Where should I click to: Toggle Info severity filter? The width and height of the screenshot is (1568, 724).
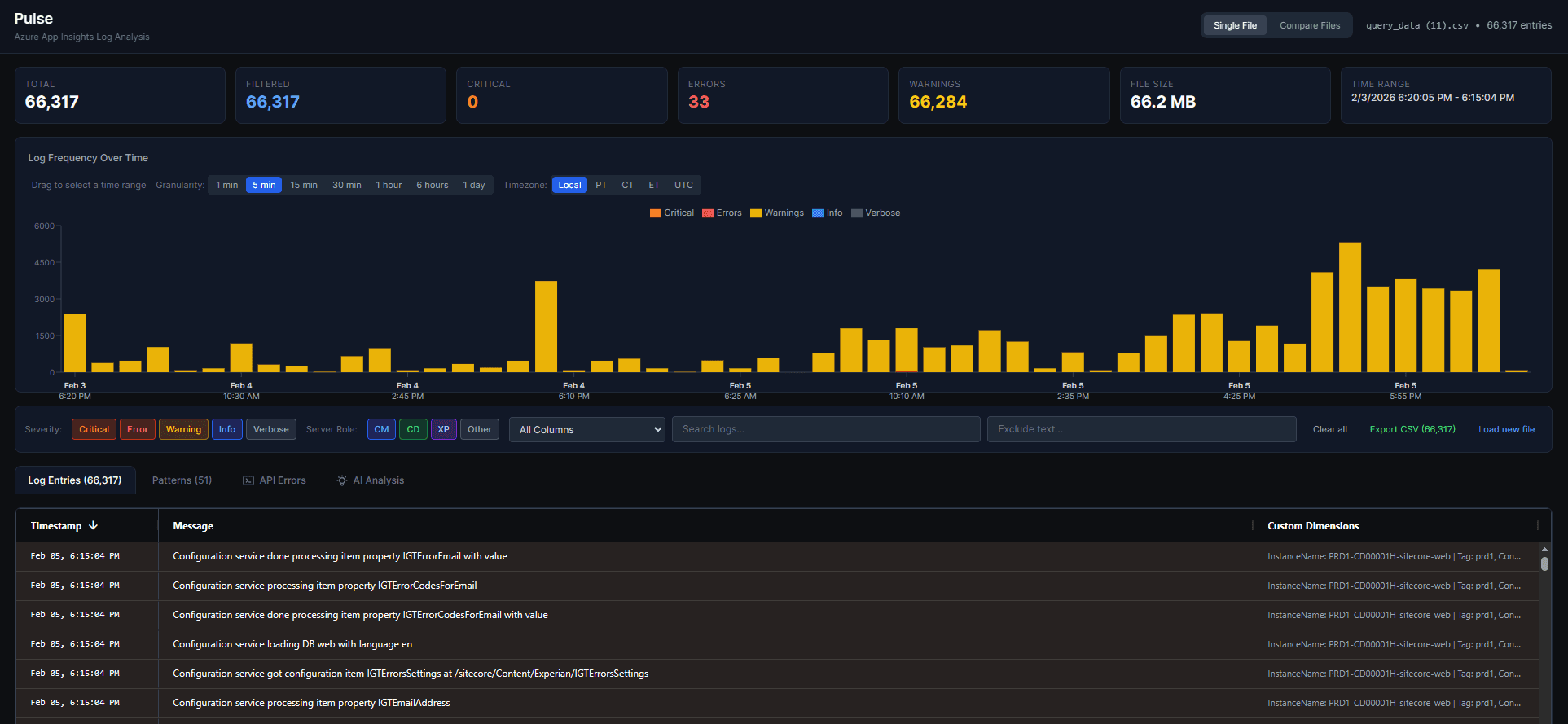[227, 429]
